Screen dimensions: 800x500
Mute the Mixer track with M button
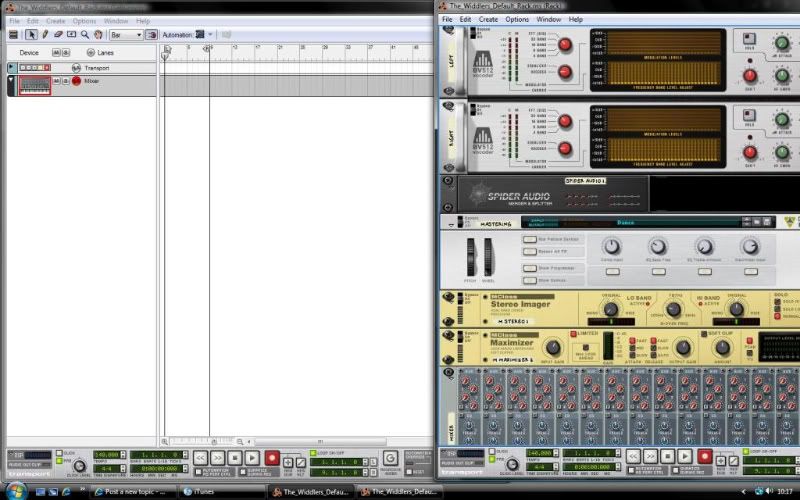tap(57, 81)
